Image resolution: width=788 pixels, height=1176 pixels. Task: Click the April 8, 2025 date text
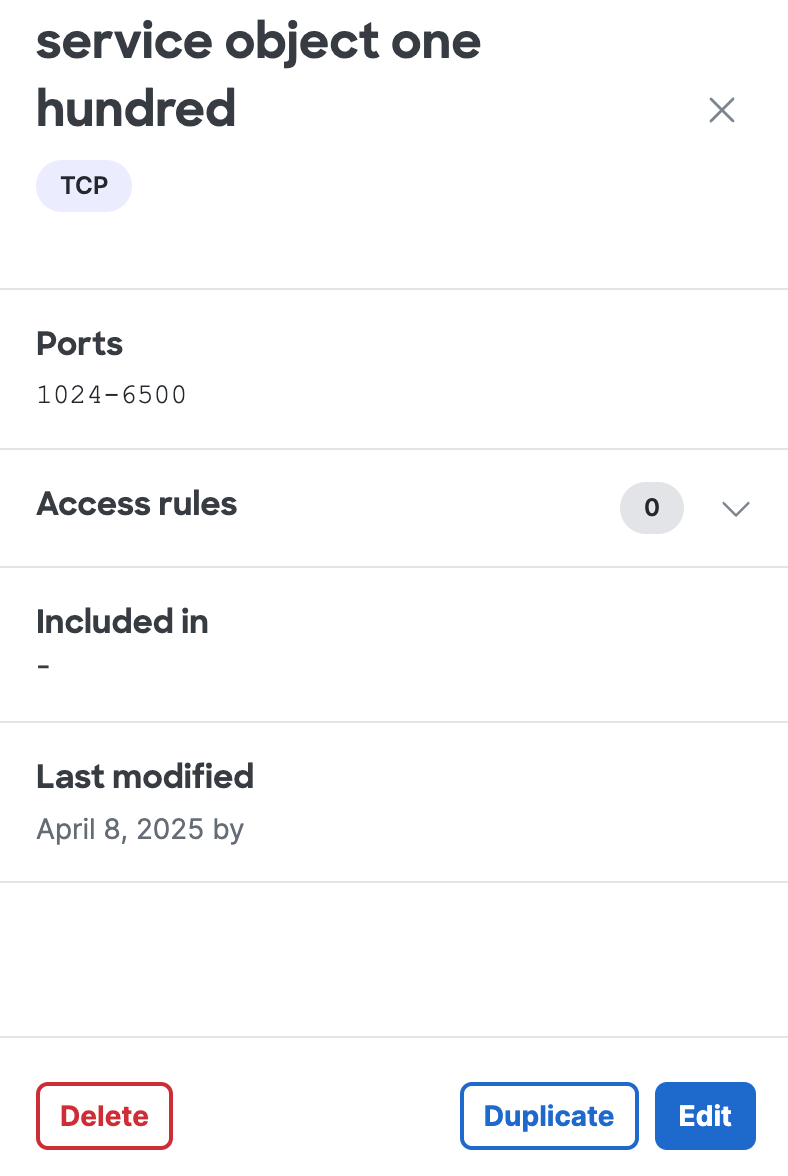pos(121,829)
